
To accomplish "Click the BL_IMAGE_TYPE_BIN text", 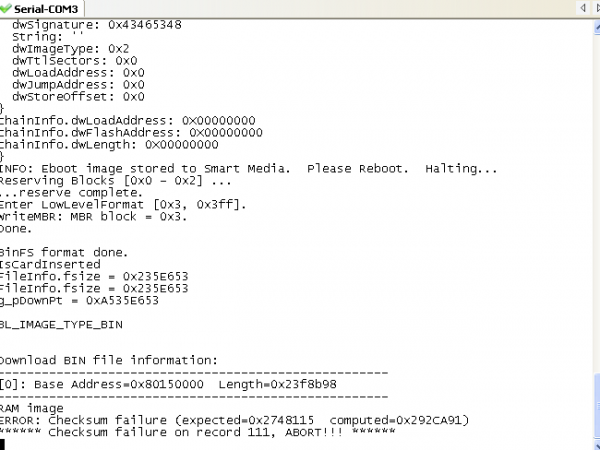I will coord(62,324).
